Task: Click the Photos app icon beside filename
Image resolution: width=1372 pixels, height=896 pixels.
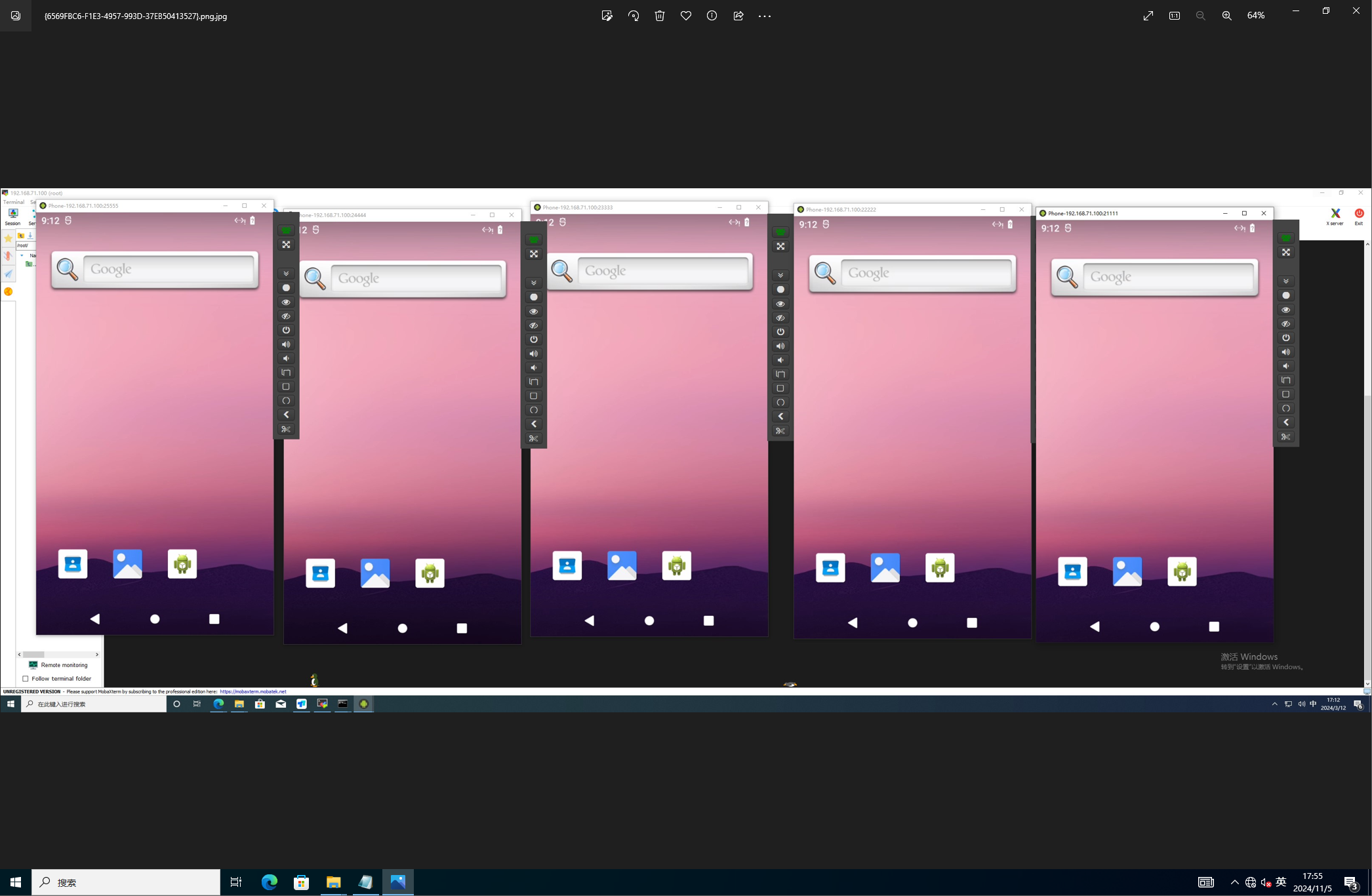Action: tap(16, 16)
